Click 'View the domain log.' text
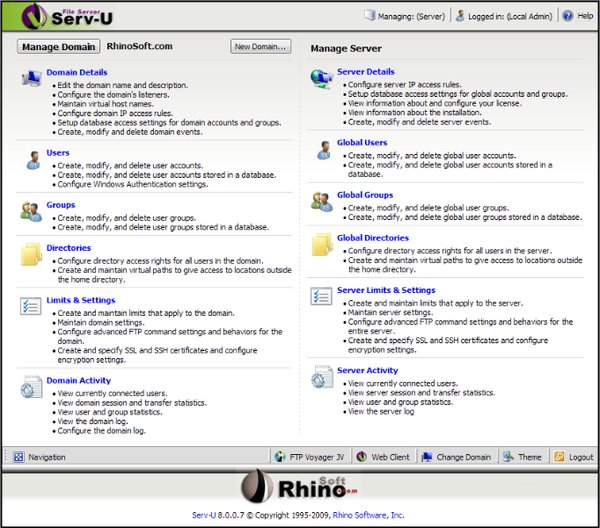600x528 pixels. pos(93,421)
